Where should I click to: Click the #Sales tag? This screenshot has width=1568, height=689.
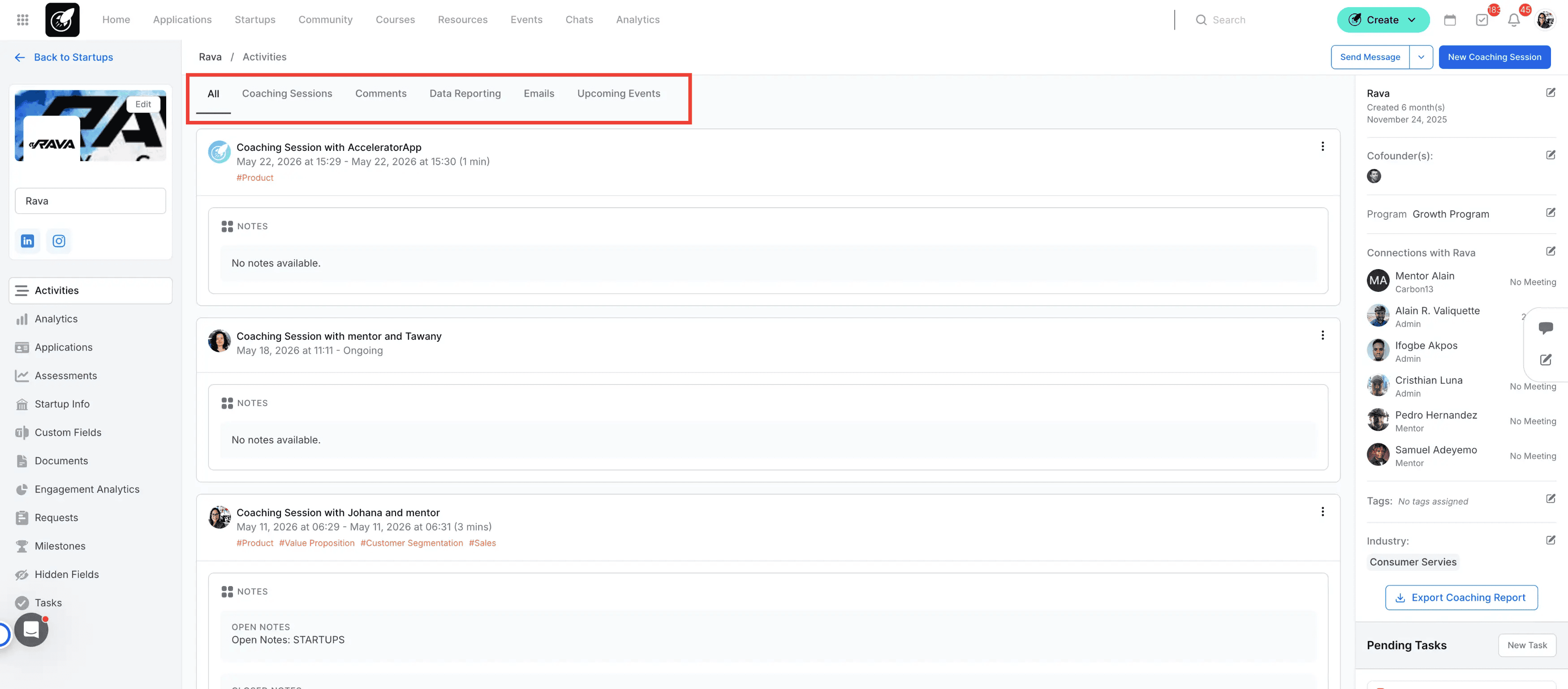482,543
